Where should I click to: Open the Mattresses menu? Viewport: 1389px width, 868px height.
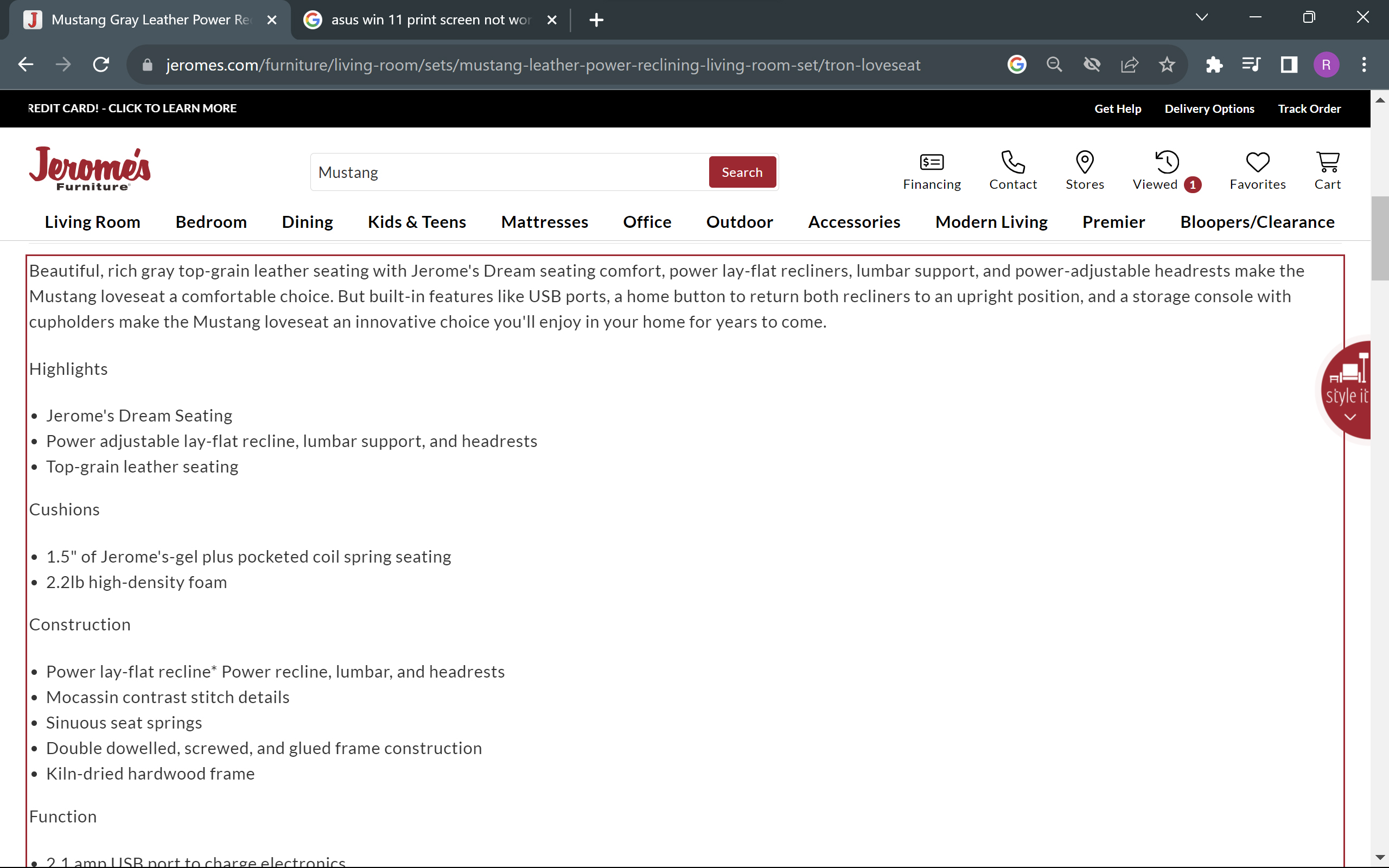544,222
